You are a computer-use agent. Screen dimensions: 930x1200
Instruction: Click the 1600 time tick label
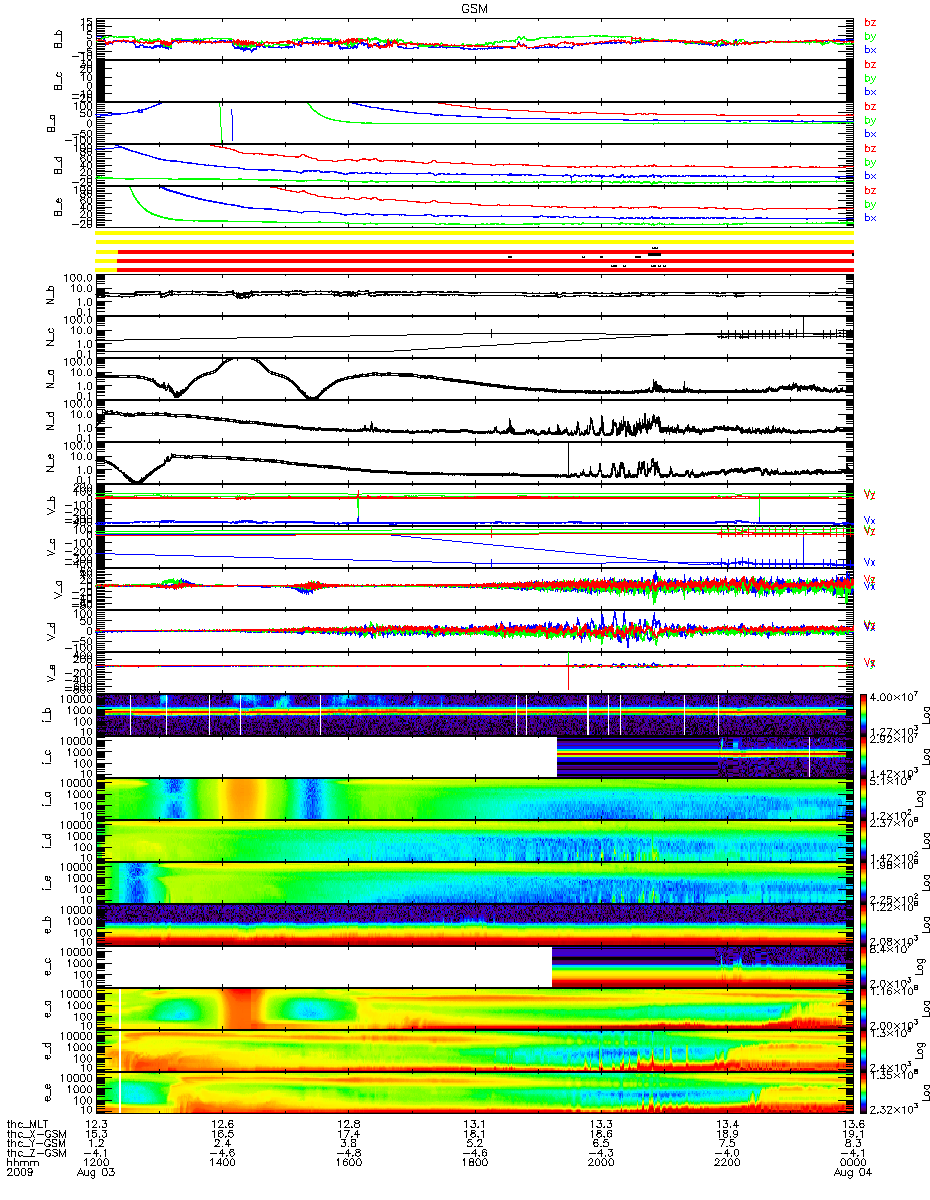(x=347, y=1162)
